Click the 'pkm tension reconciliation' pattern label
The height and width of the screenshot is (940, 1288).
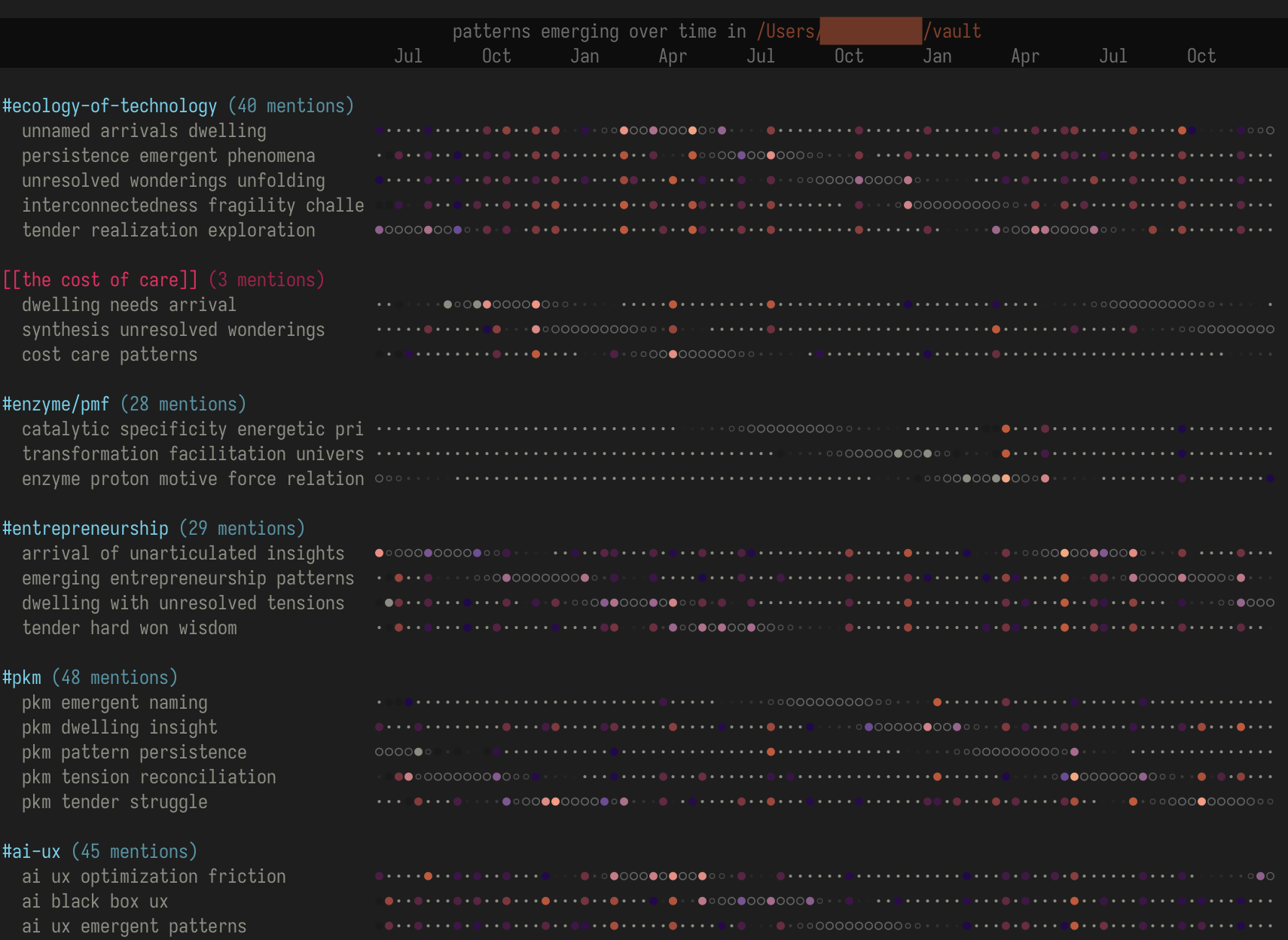pos(148,777)
